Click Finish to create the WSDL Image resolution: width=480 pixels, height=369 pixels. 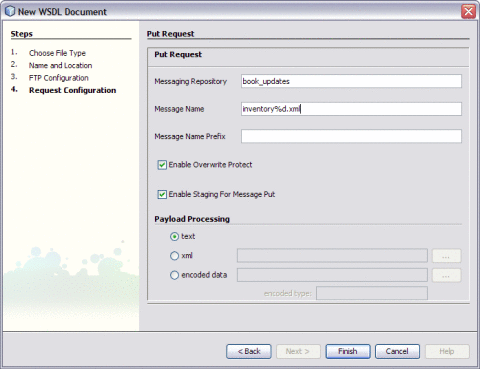[x=348, y=351]
